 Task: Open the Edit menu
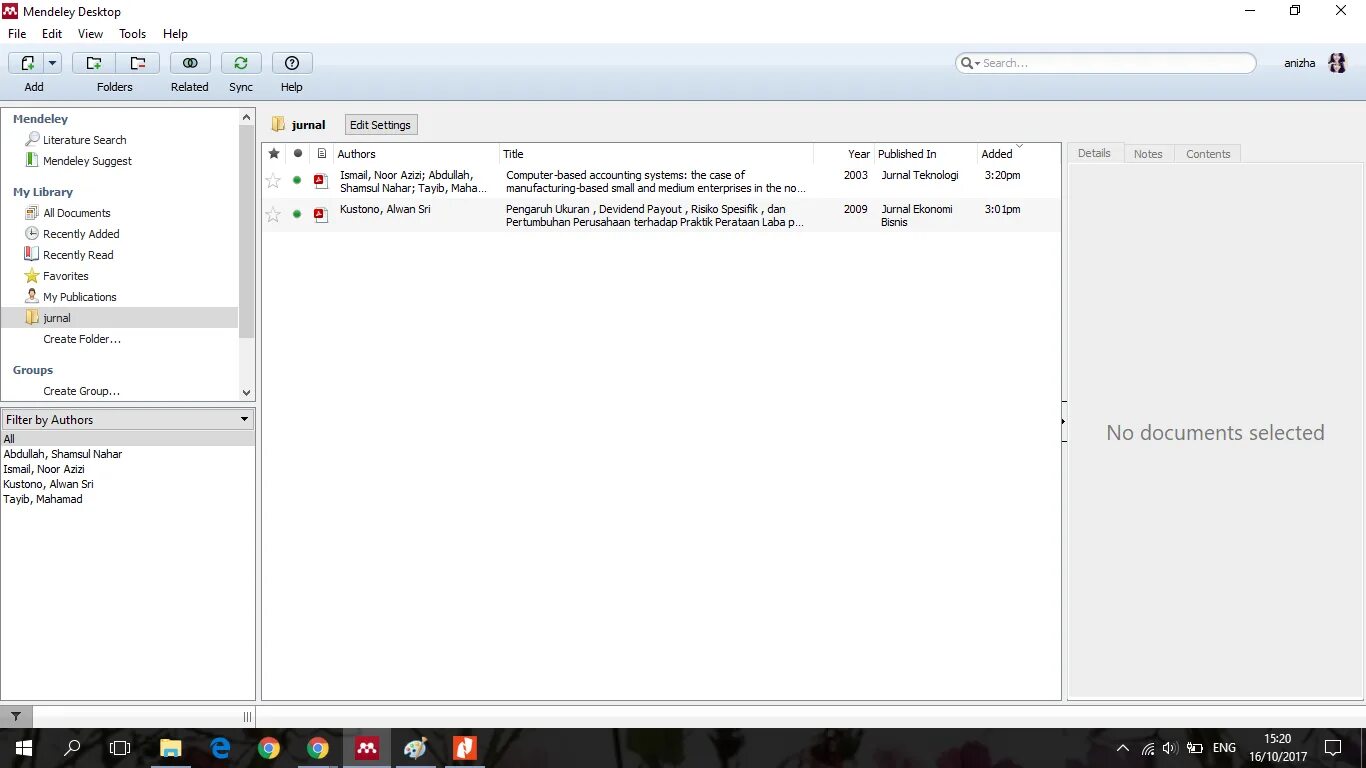tap(52, 34)
